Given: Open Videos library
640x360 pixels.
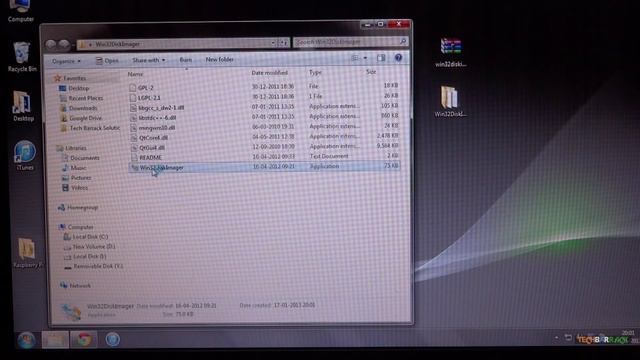Looking at the screenshot, I should click(75, 188).
